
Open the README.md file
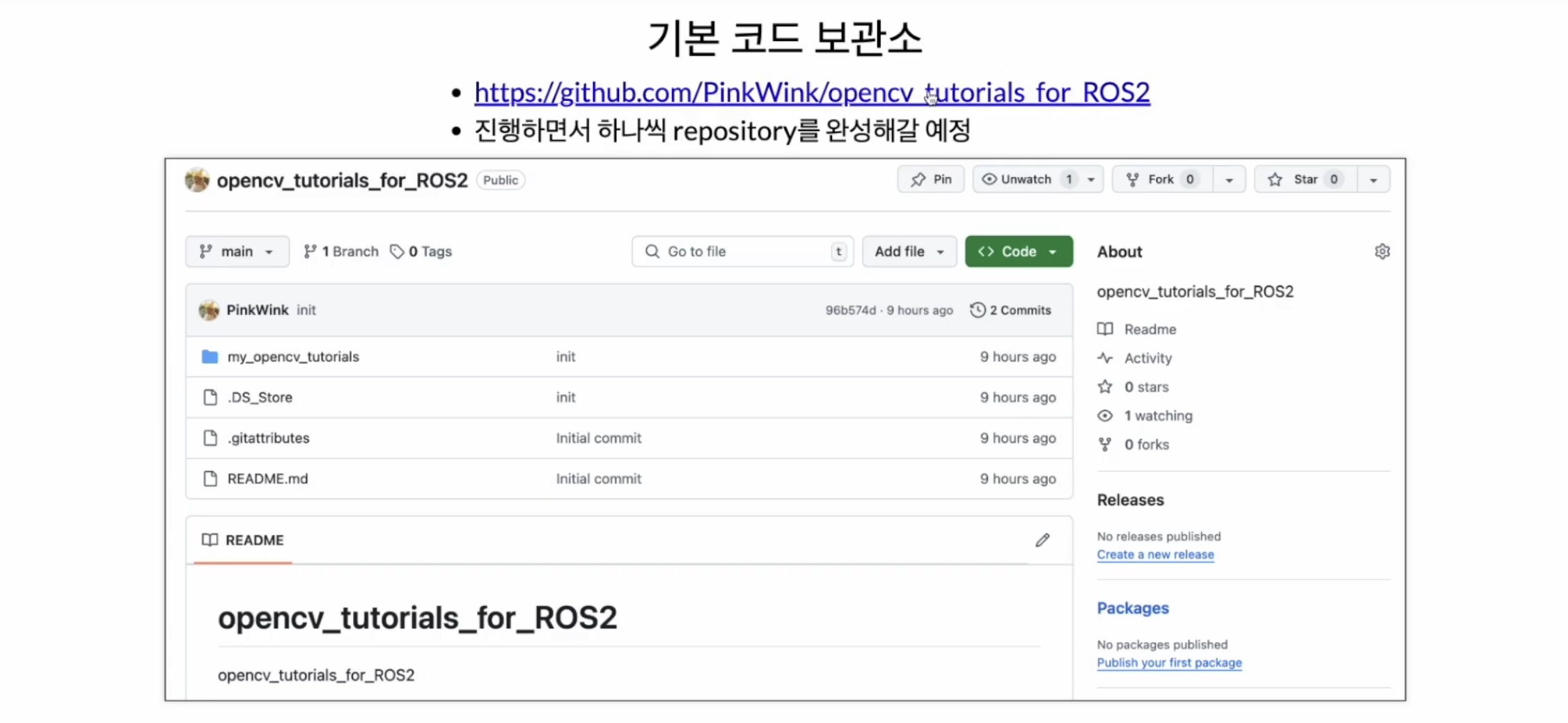pyautogui.click(x=267, y=479)
